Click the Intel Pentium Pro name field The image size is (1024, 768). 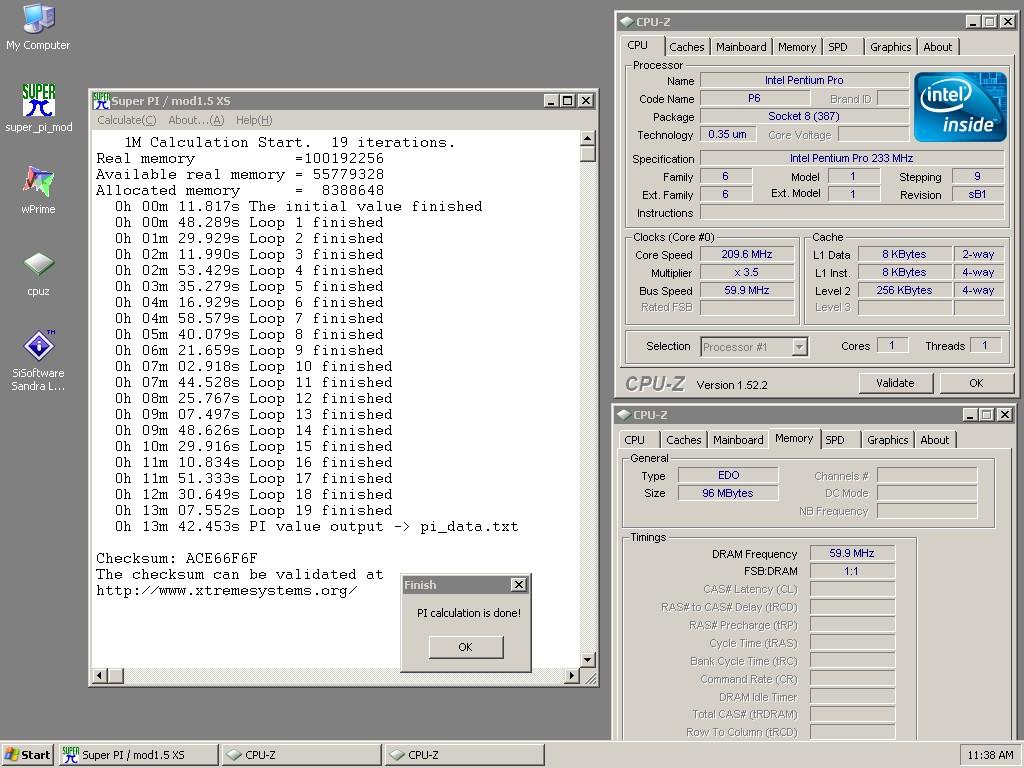804,80
